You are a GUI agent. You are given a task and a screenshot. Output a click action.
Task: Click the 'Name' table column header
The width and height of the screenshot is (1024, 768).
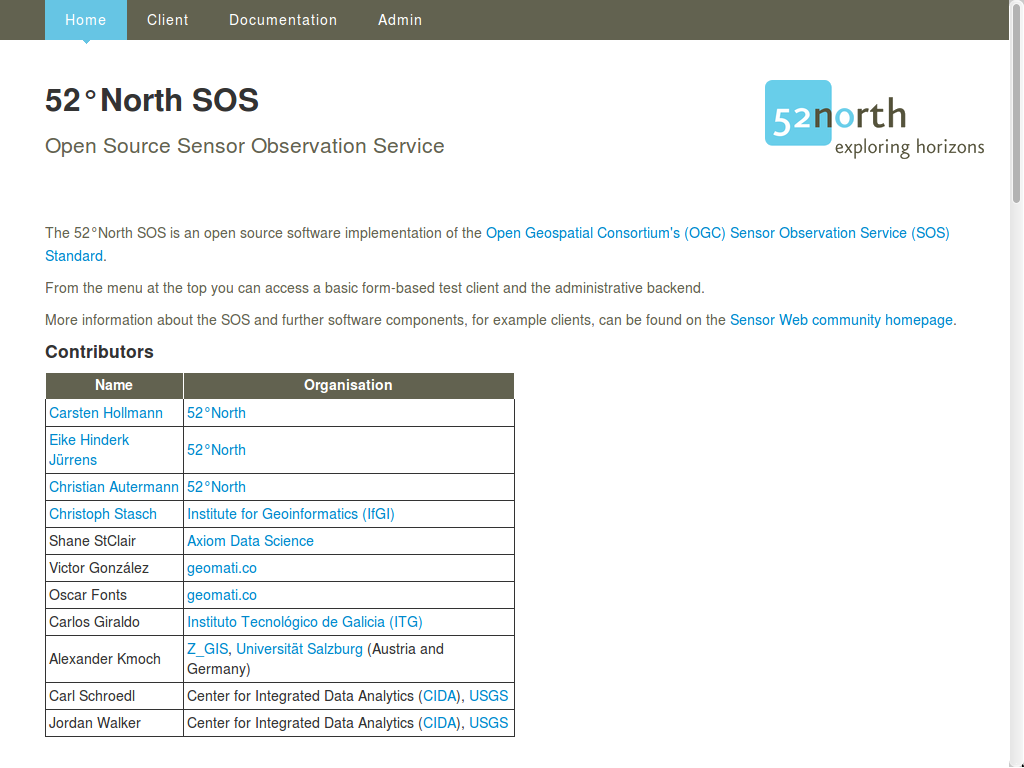pyautogui.click(x=114, y=385)
